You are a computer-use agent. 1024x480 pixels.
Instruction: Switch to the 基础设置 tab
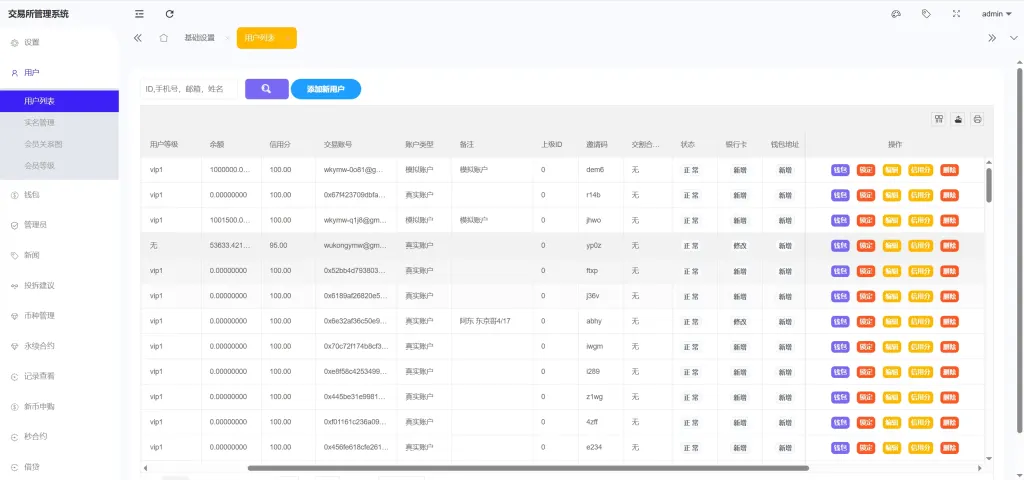(199, 38)
